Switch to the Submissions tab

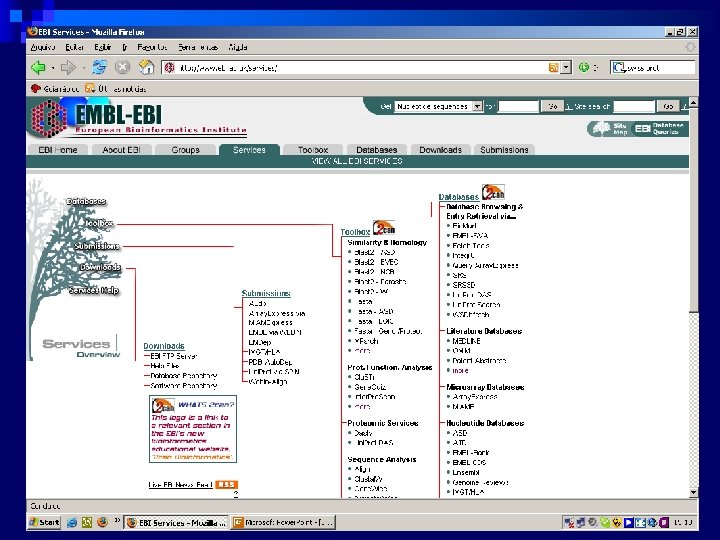[x=504, y=150]
